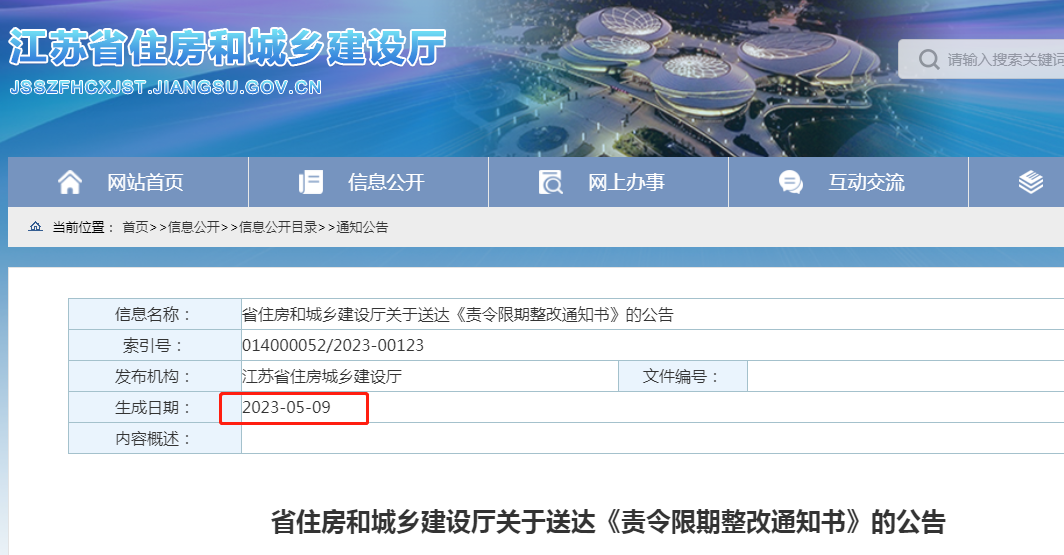Click the 发布机构 label cell
This screenshot has width=1064, height=555.
[x=155, y=376]
